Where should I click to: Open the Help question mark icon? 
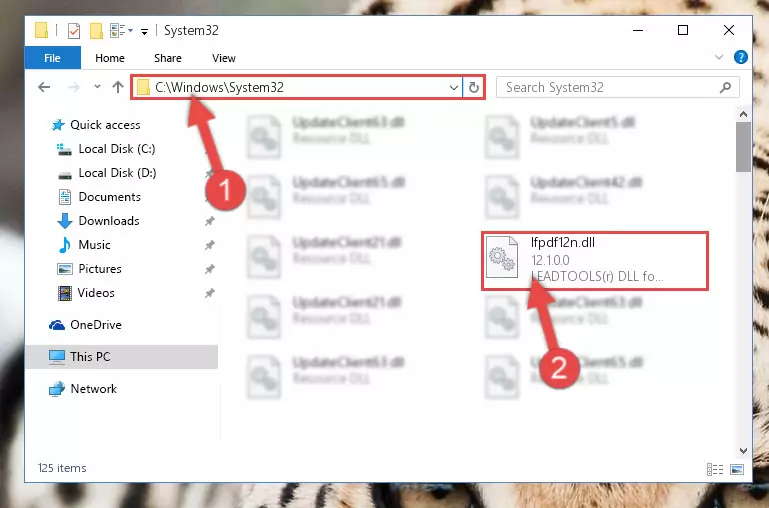741,57
